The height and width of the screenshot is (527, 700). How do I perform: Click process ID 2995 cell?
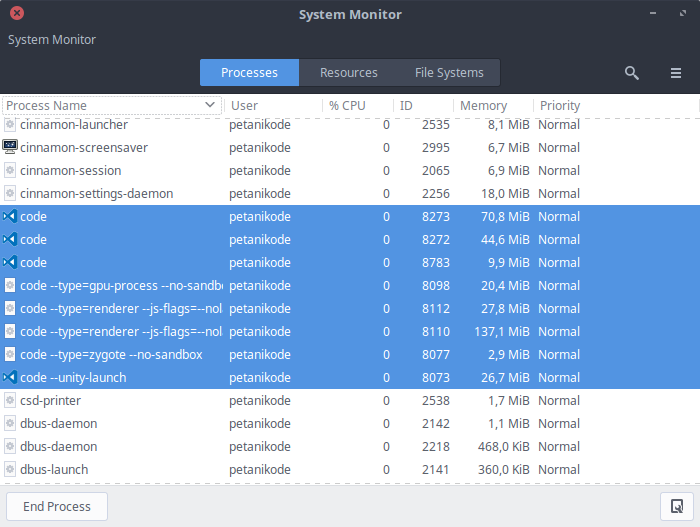(436, 147)
